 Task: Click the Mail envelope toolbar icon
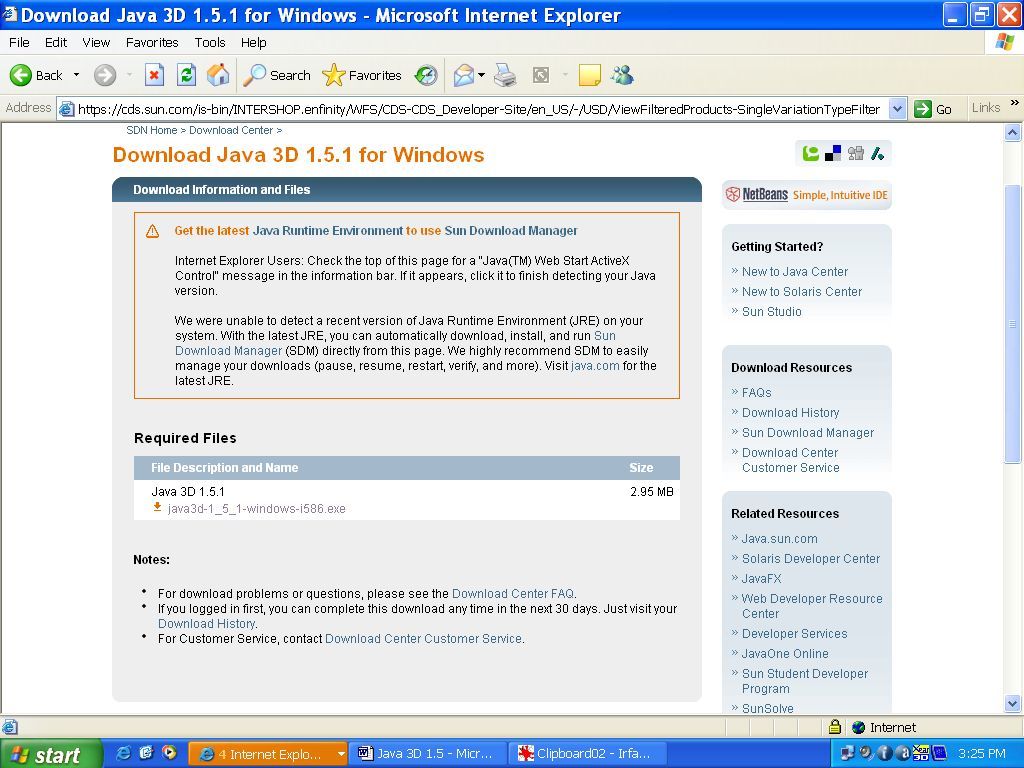click(464, 75)
